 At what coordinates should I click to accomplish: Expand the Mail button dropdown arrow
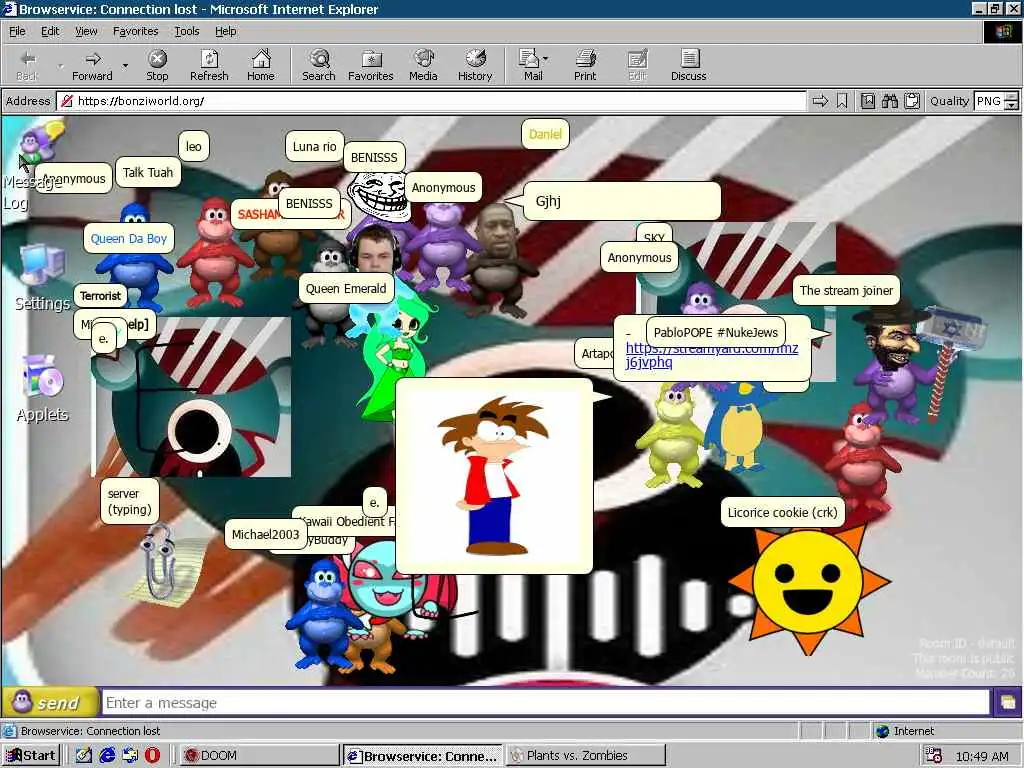pyautogui.click(x=545, y=59)
